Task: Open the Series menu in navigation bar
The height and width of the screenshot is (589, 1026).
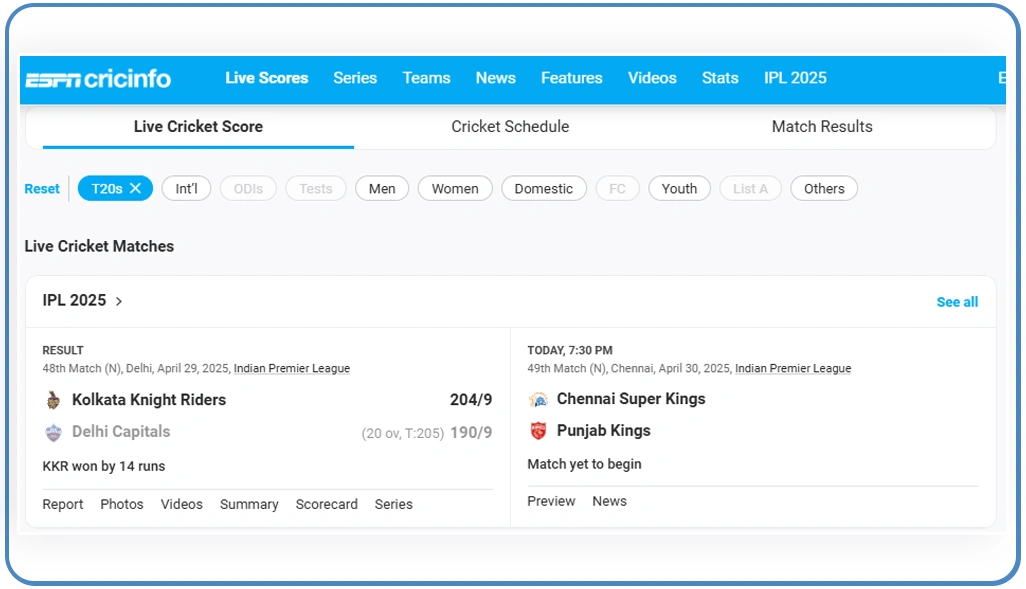Action: [x=355, y=78]
